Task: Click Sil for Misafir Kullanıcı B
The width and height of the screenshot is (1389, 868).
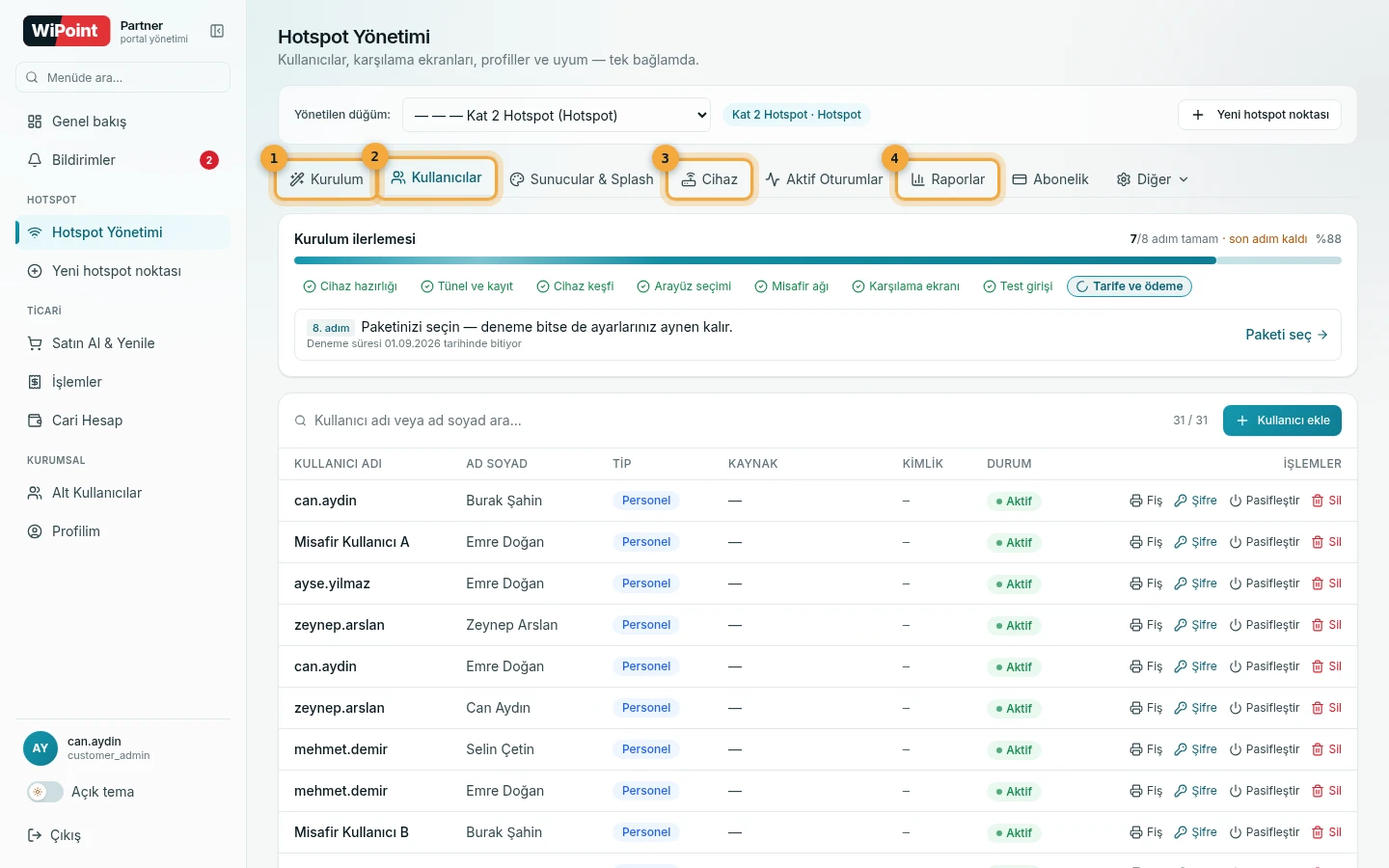Action: coord(1326,832)
